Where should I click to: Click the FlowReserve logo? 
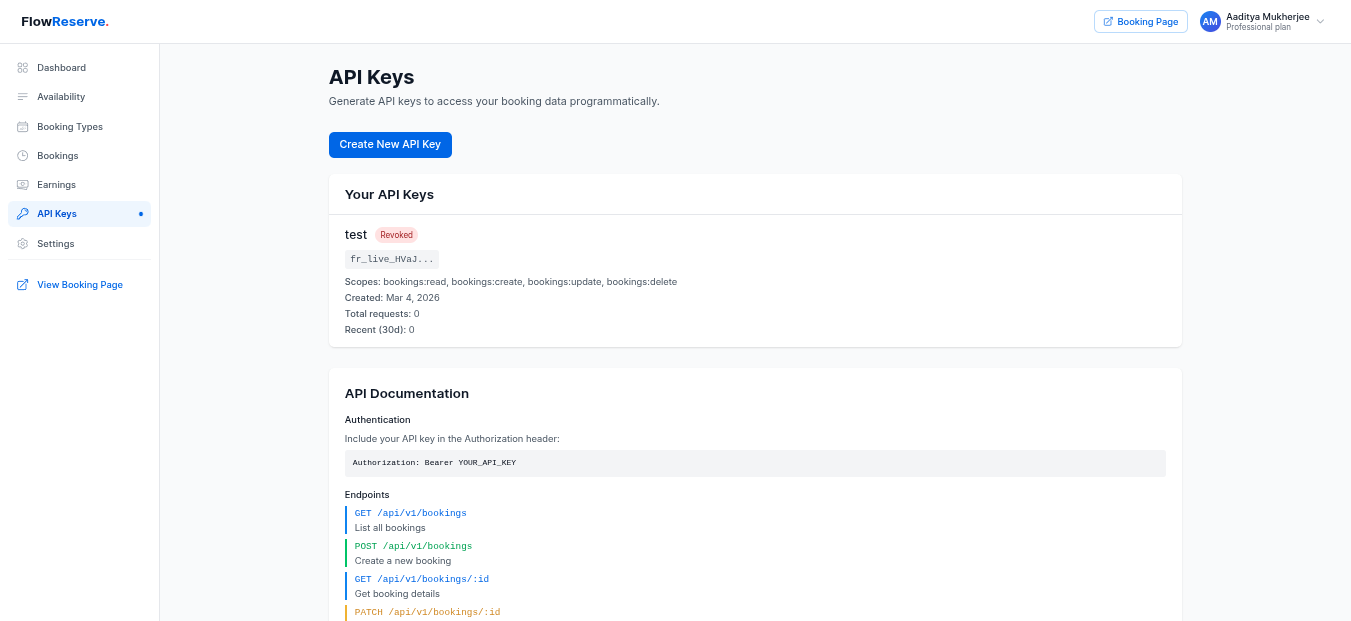click(64, 20)
